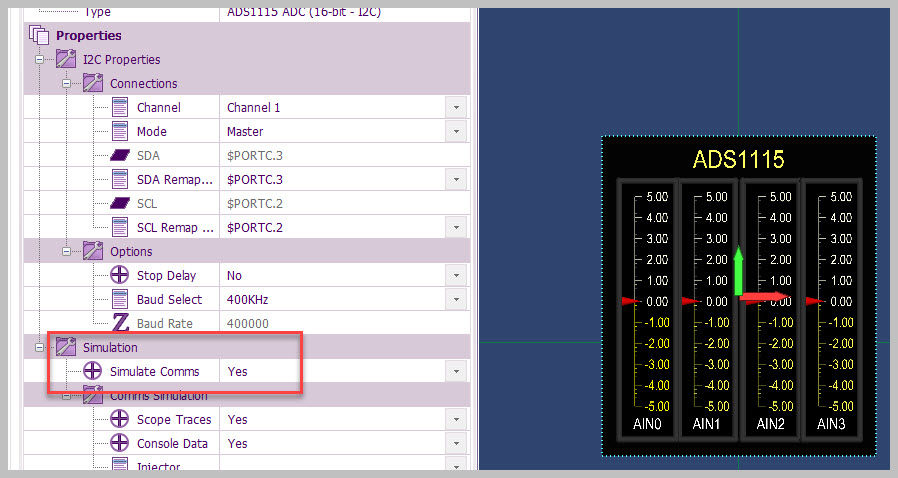Click the SCL Remap list icon
The height and width of the screenshot is (478, 898).
point(120,227)
